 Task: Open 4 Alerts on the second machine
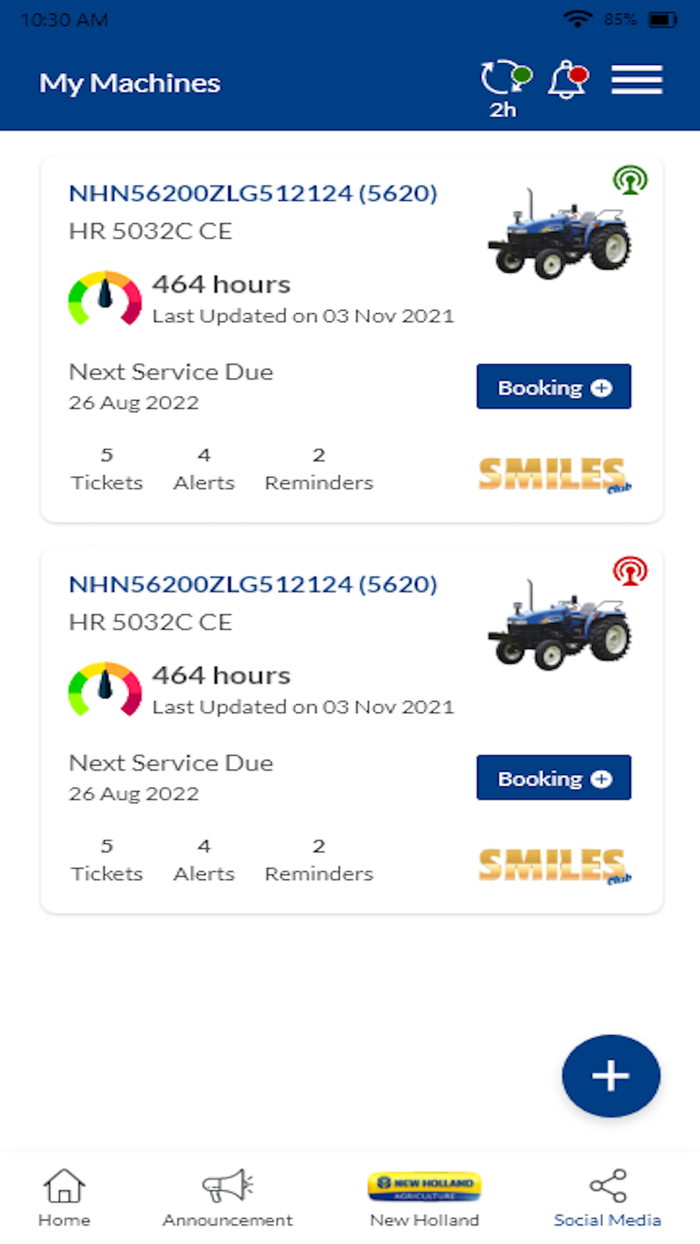tap(203, 859)
